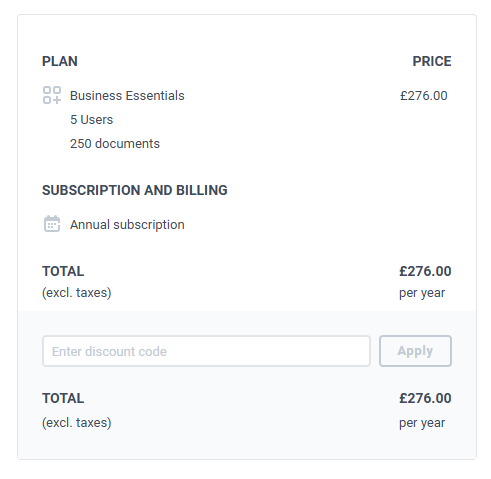Image resolution: width=491 pixels, height=479 pixels.
Task: Click the Annual subscription calendar icon
Action: click(x=52, y=224)
